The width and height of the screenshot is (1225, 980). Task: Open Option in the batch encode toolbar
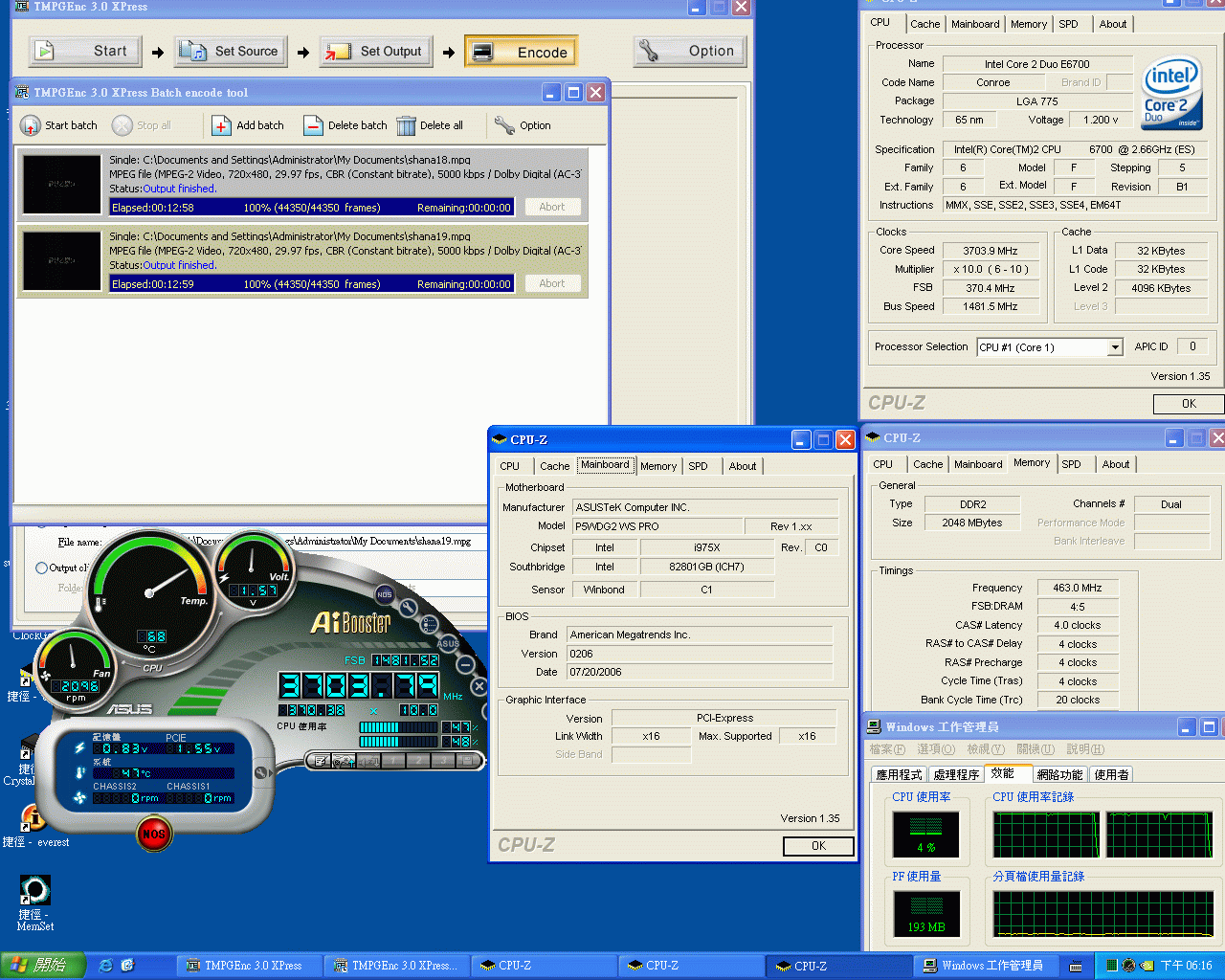(x=523, y=125)
